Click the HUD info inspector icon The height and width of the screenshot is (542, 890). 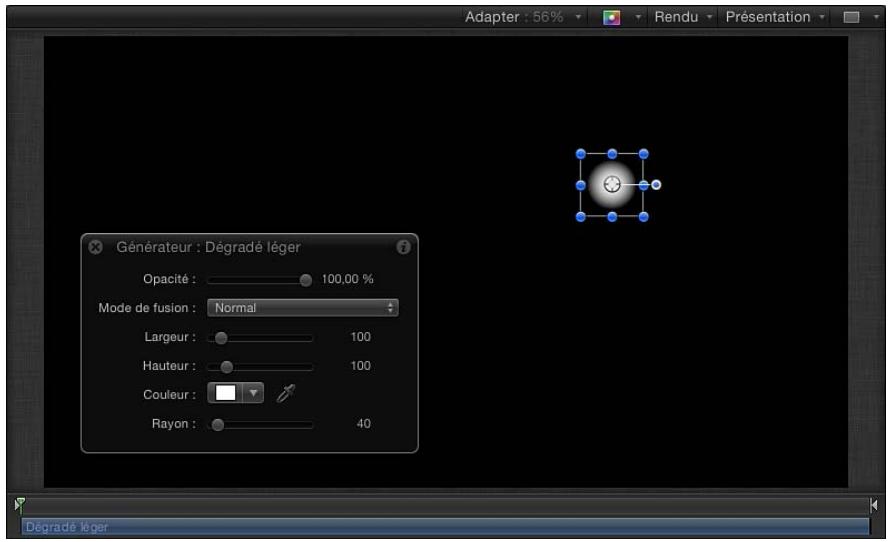(x=403, y=247)
